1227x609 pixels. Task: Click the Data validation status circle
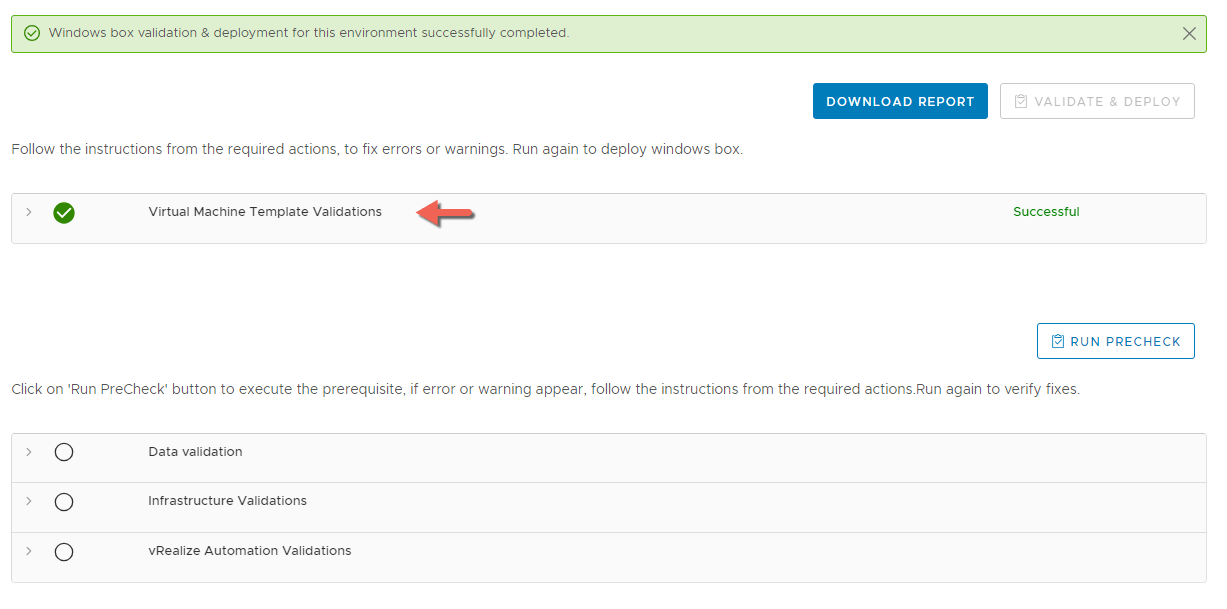pyautogui.click(x=64, y=452)
